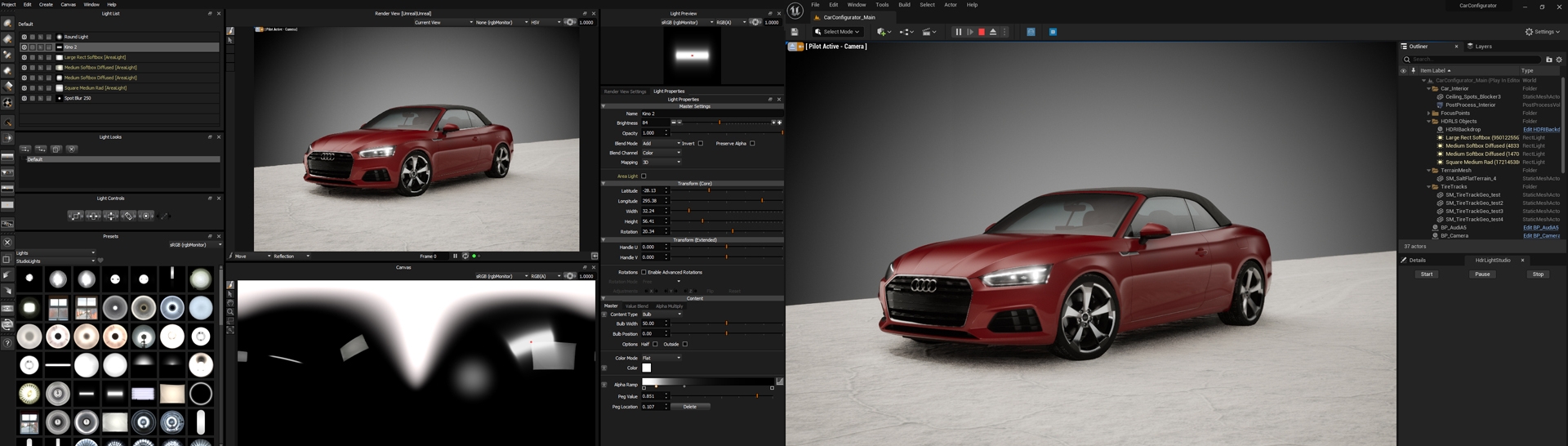This screenshot has height=446, width=1568.
Task: Open the Build menu in Unreal
Action: (x=904, y=5)
